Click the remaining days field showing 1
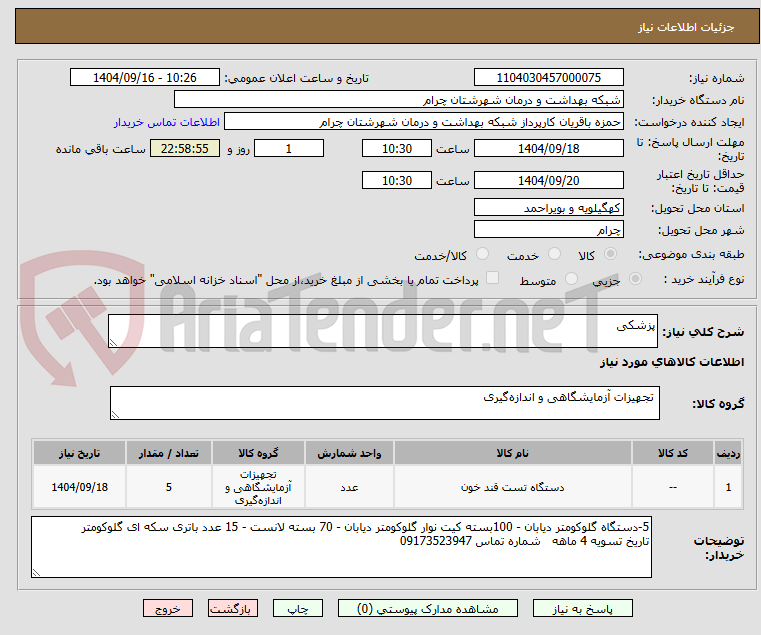Viewport: 761px width, 635px height. pos(289,149)
